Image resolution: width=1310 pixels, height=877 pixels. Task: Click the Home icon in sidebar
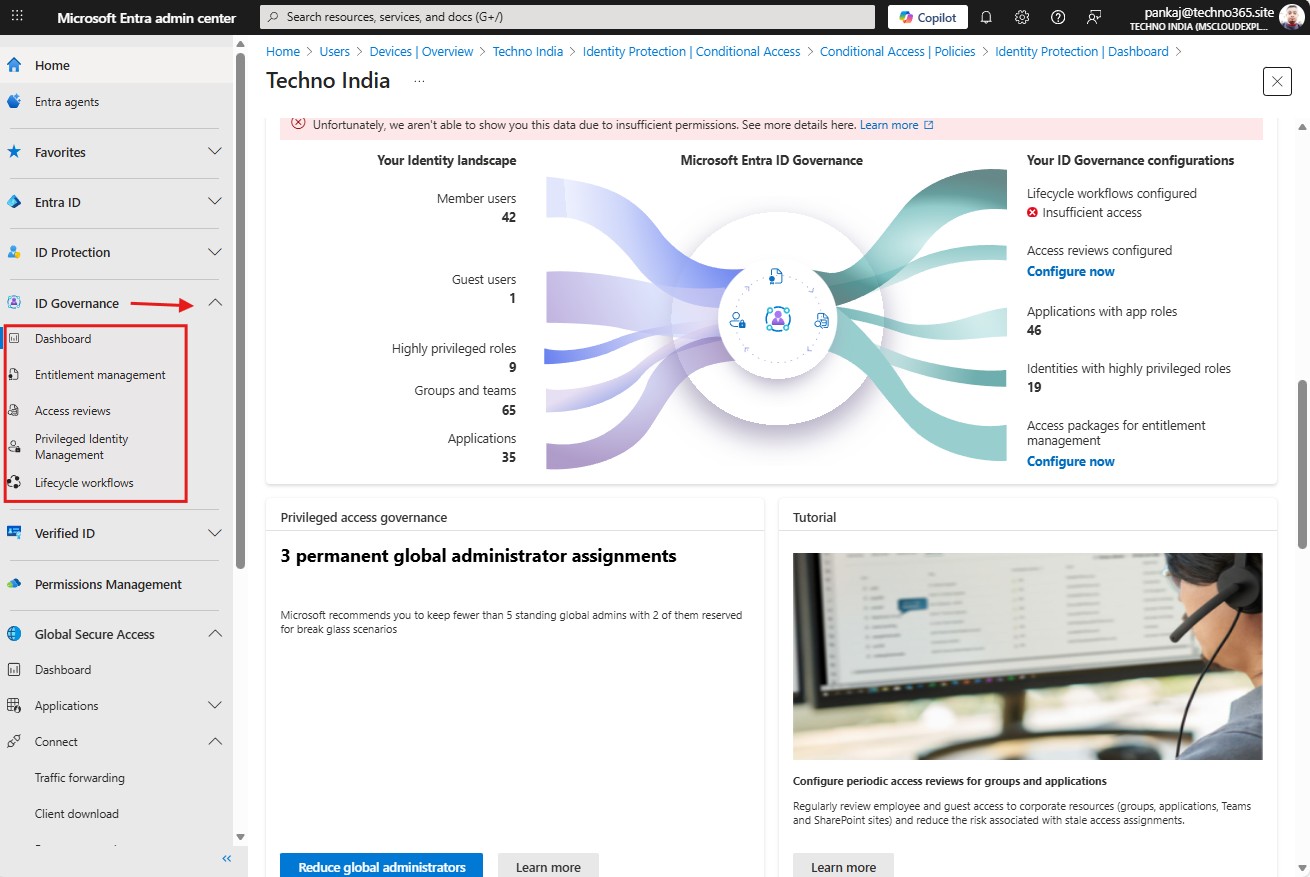pyautogui.click(x=14, y=65)
